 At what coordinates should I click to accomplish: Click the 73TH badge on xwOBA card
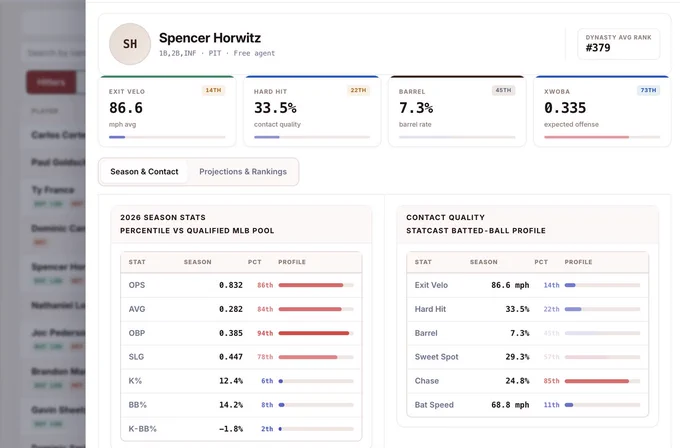tap(648, 90)
